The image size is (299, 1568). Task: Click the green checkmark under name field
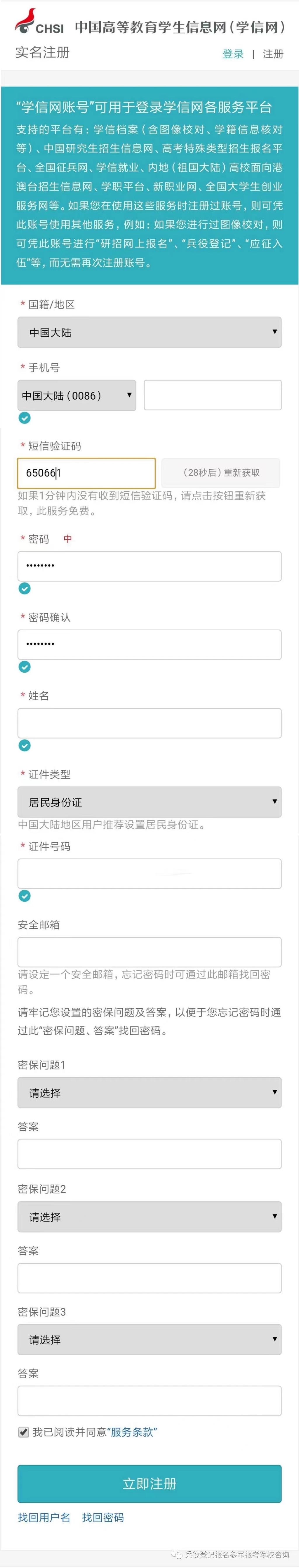[24, 745]
